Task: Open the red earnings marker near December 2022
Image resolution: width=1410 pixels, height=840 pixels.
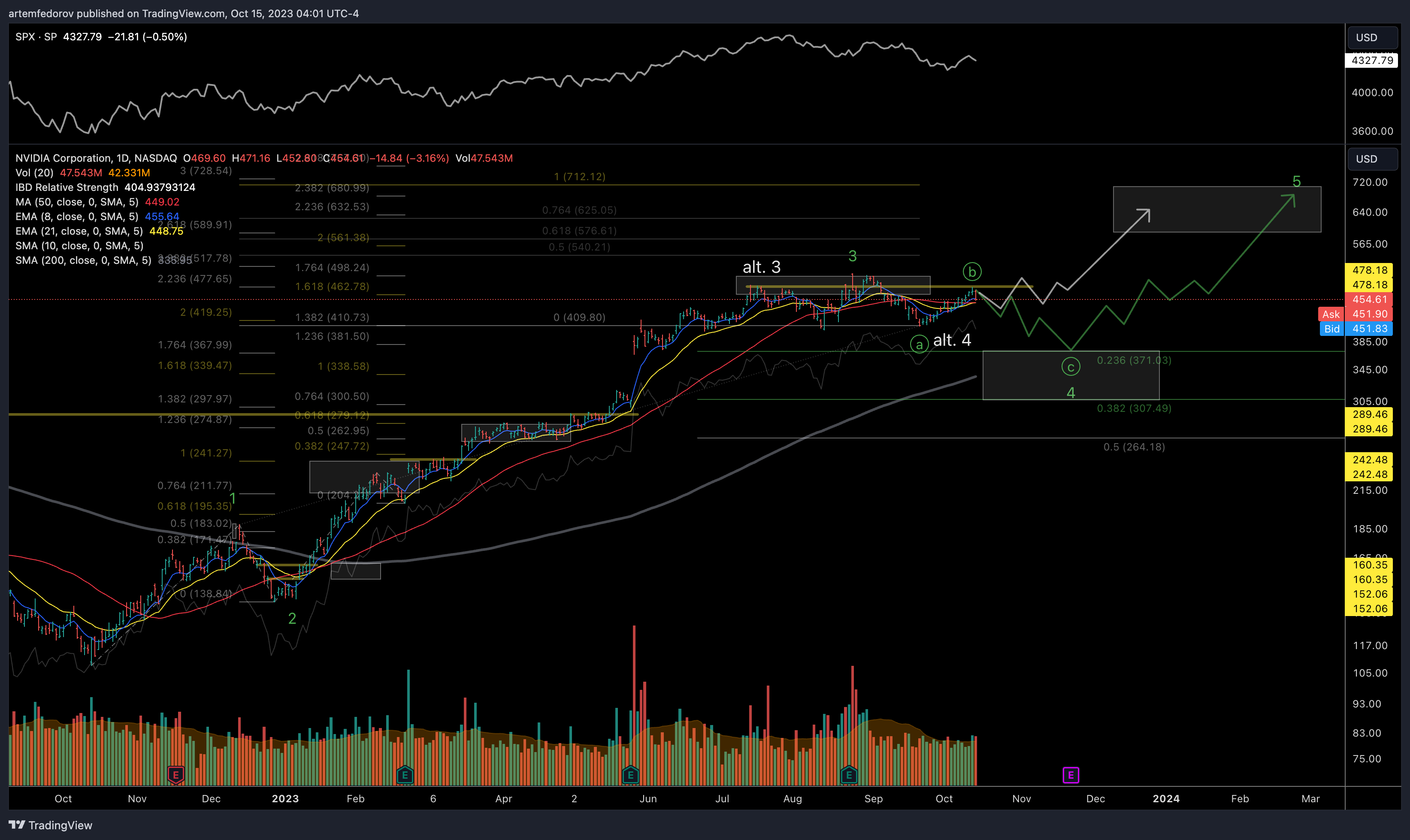Action: 175,774
